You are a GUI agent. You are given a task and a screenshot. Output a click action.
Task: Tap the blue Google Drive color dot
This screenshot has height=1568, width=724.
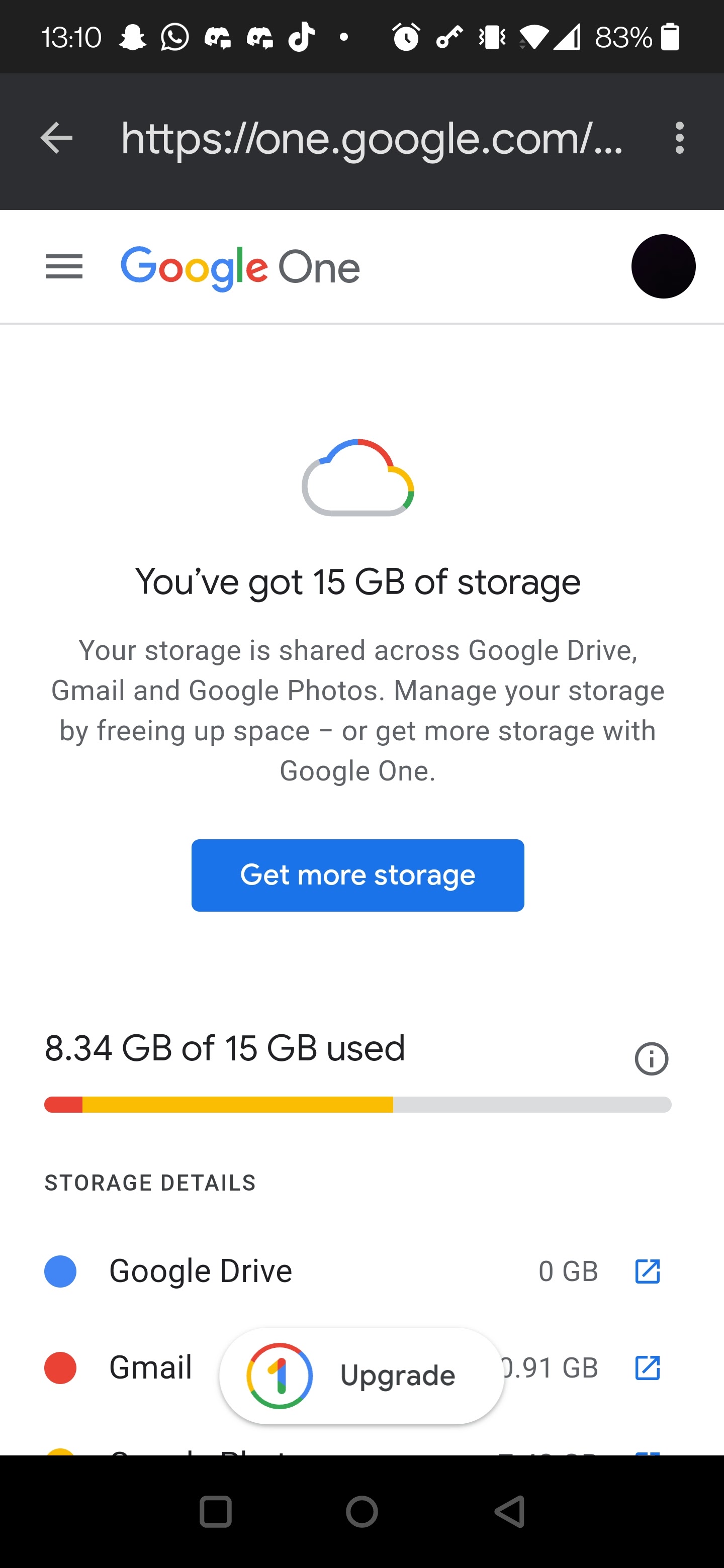point(60,1271)
